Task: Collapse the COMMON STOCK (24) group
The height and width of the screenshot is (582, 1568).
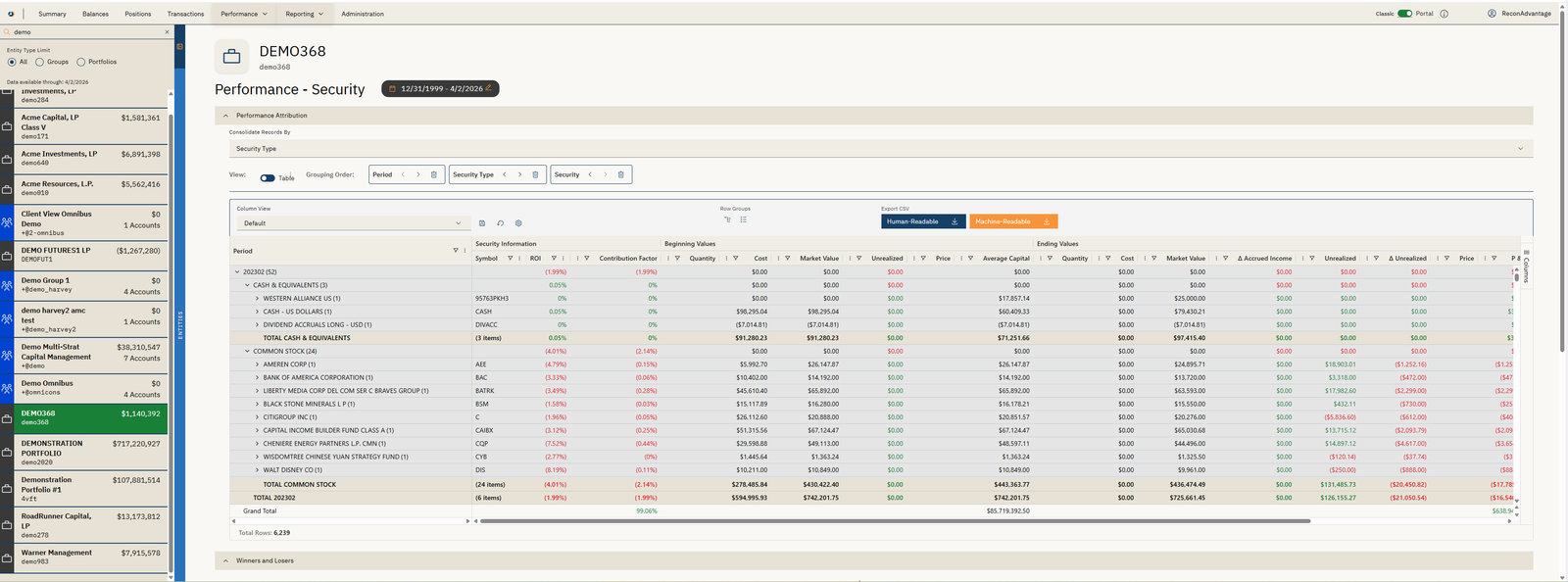Action: tap(247, 351)
